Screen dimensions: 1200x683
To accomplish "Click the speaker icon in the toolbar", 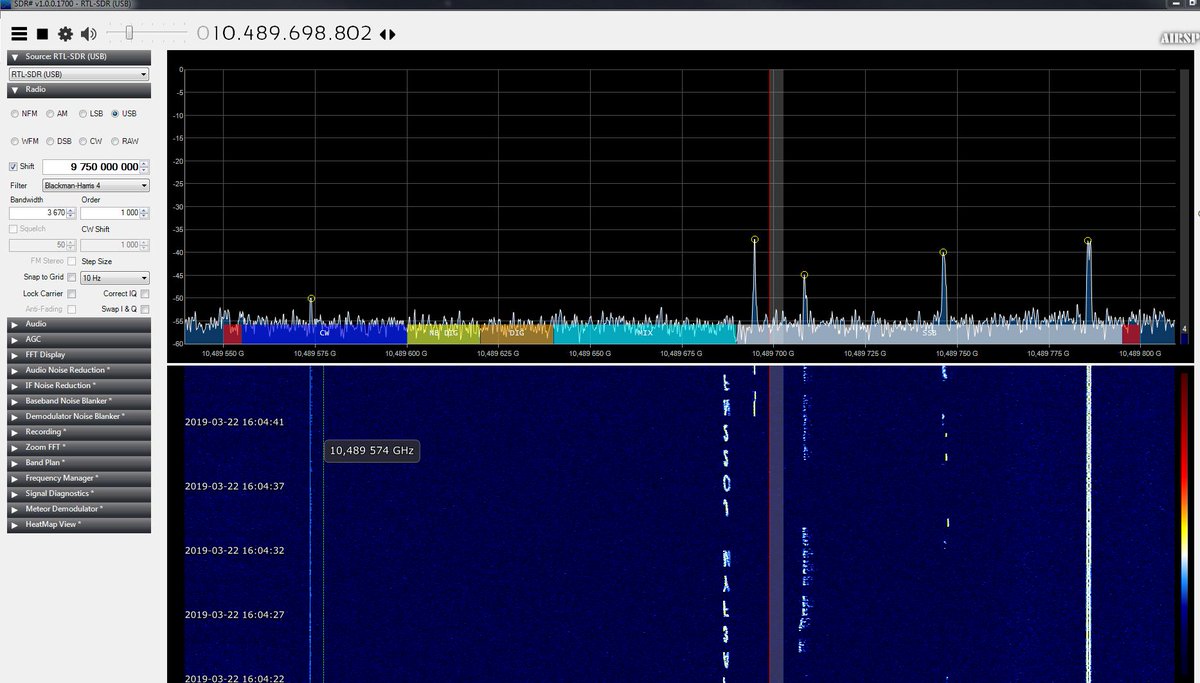I will 89,33.
